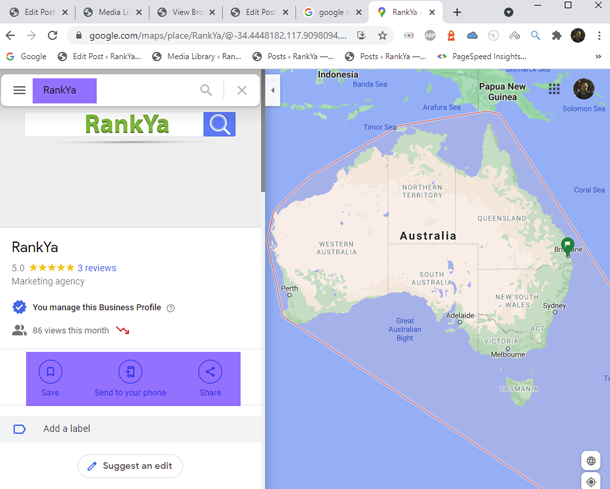The image size is (610, 489).
Task: Show more bookmarks chevron
Action: point(598,56)
